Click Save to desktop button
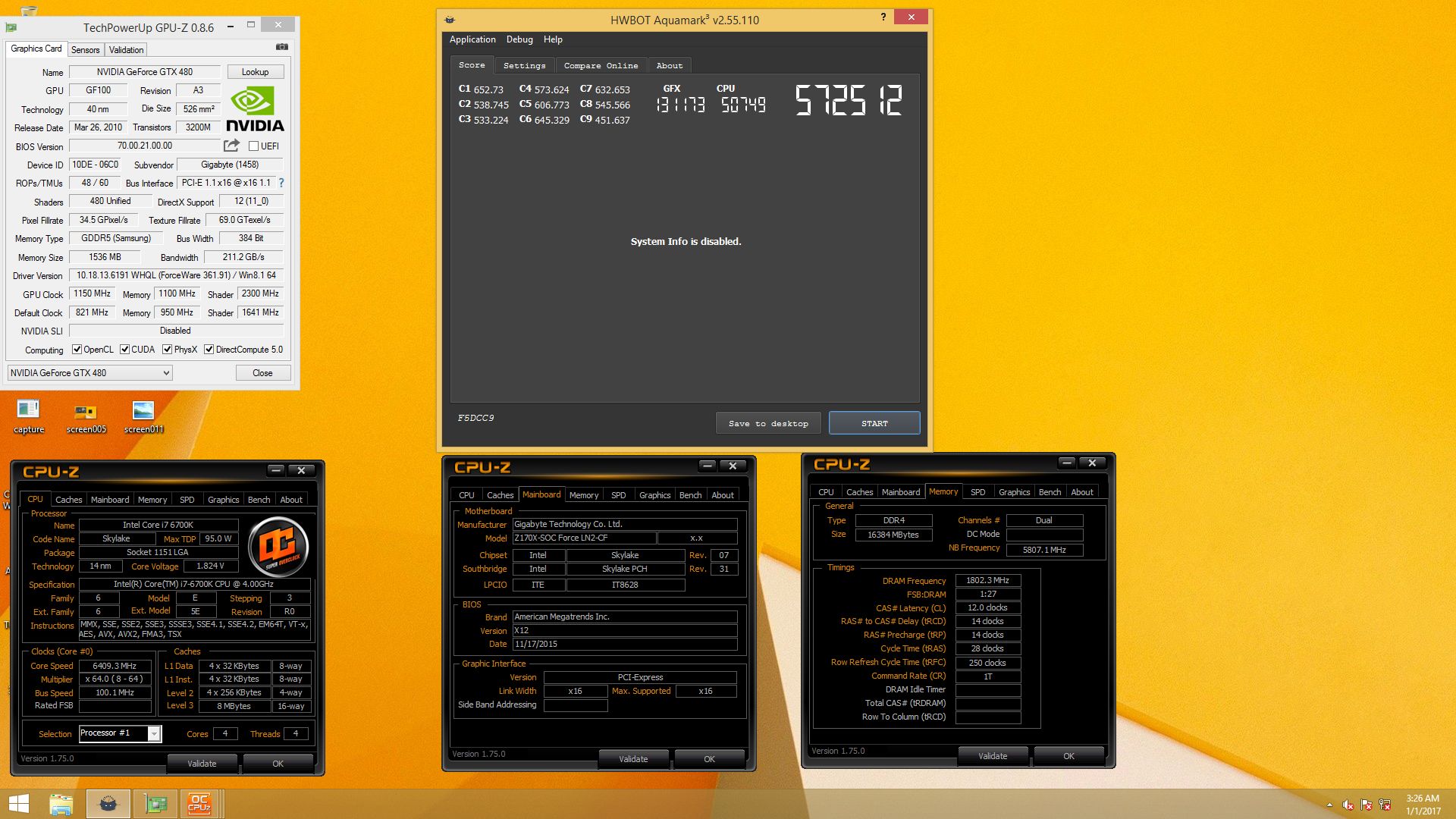1456x819 pixels. (768, 423)
